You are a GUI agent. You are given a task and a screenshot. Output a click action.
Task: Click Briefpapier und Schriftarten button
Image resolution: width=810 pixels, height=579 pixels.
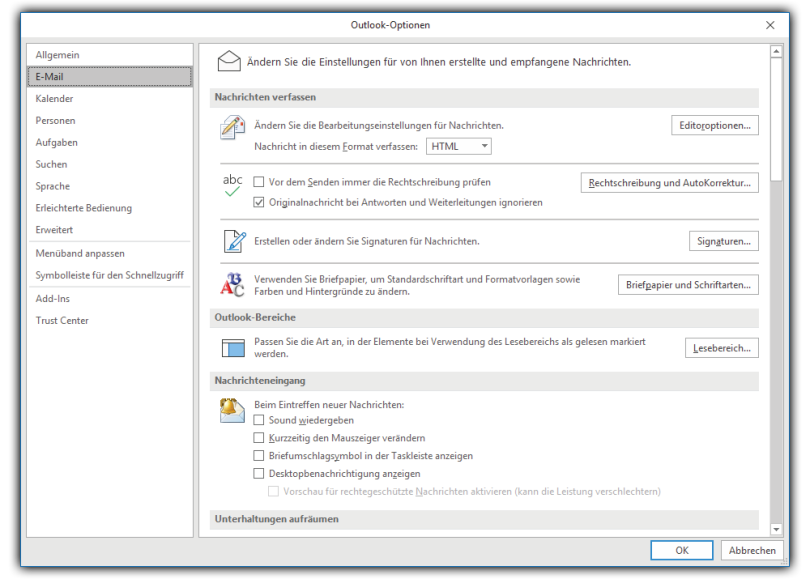(x=688, y=285)
